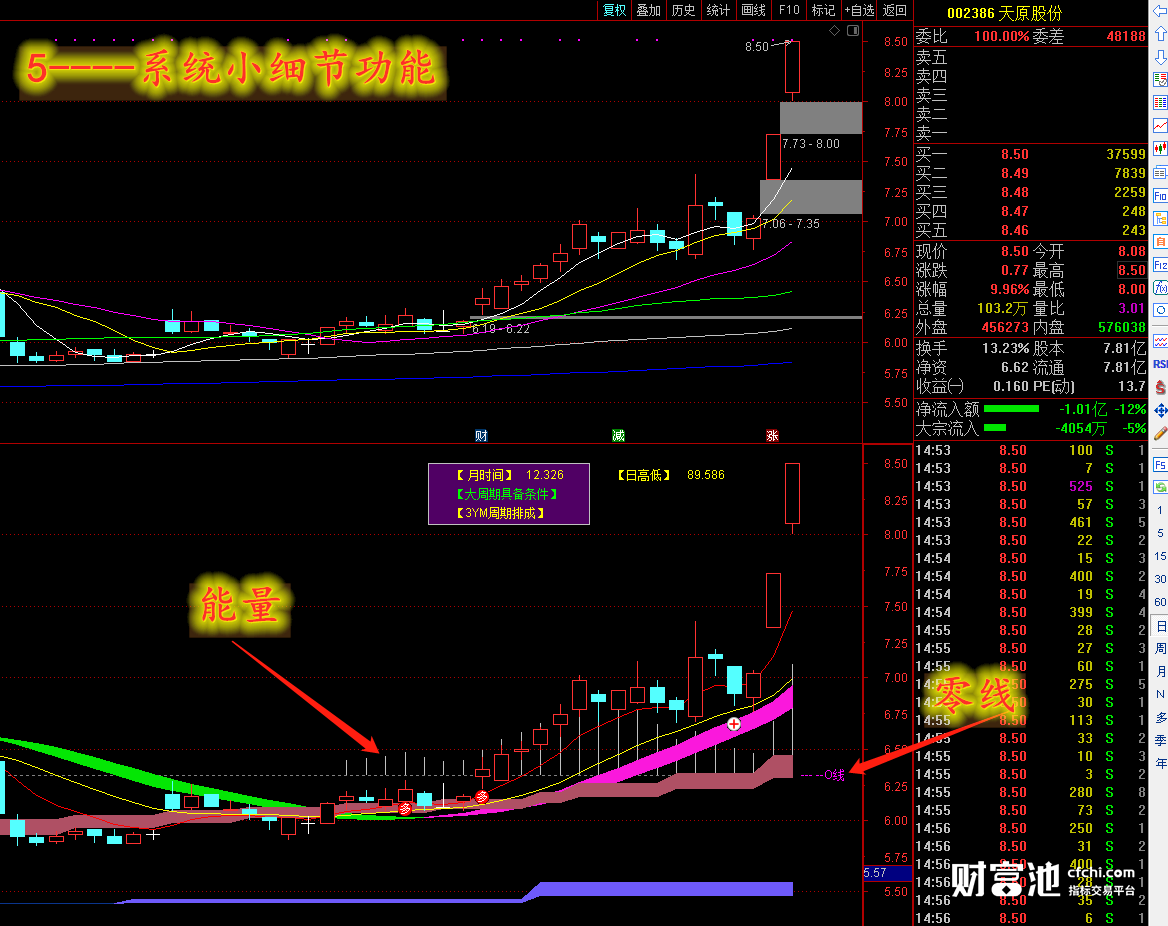Open the f(x) formula icon

[x=1160, y=288]
